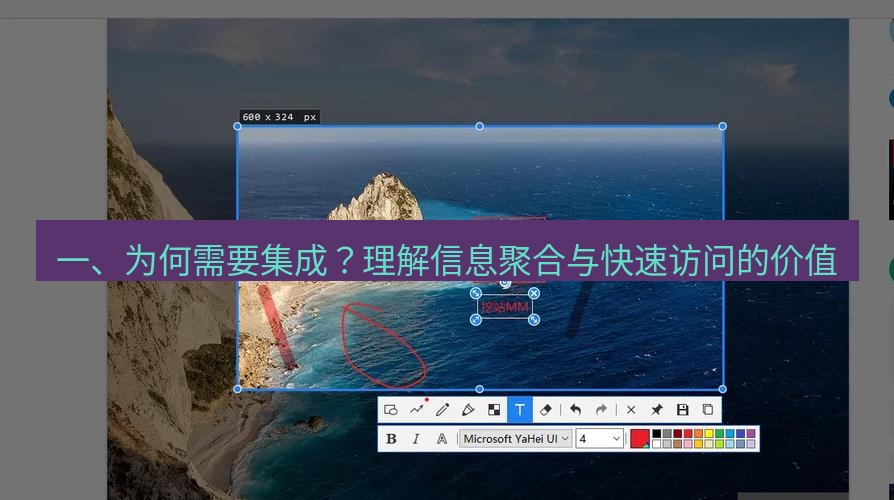This screenshot has height=500, width=894.
Task: Choose the purple color swatch in top row
Action: click(x=751, y=433)
